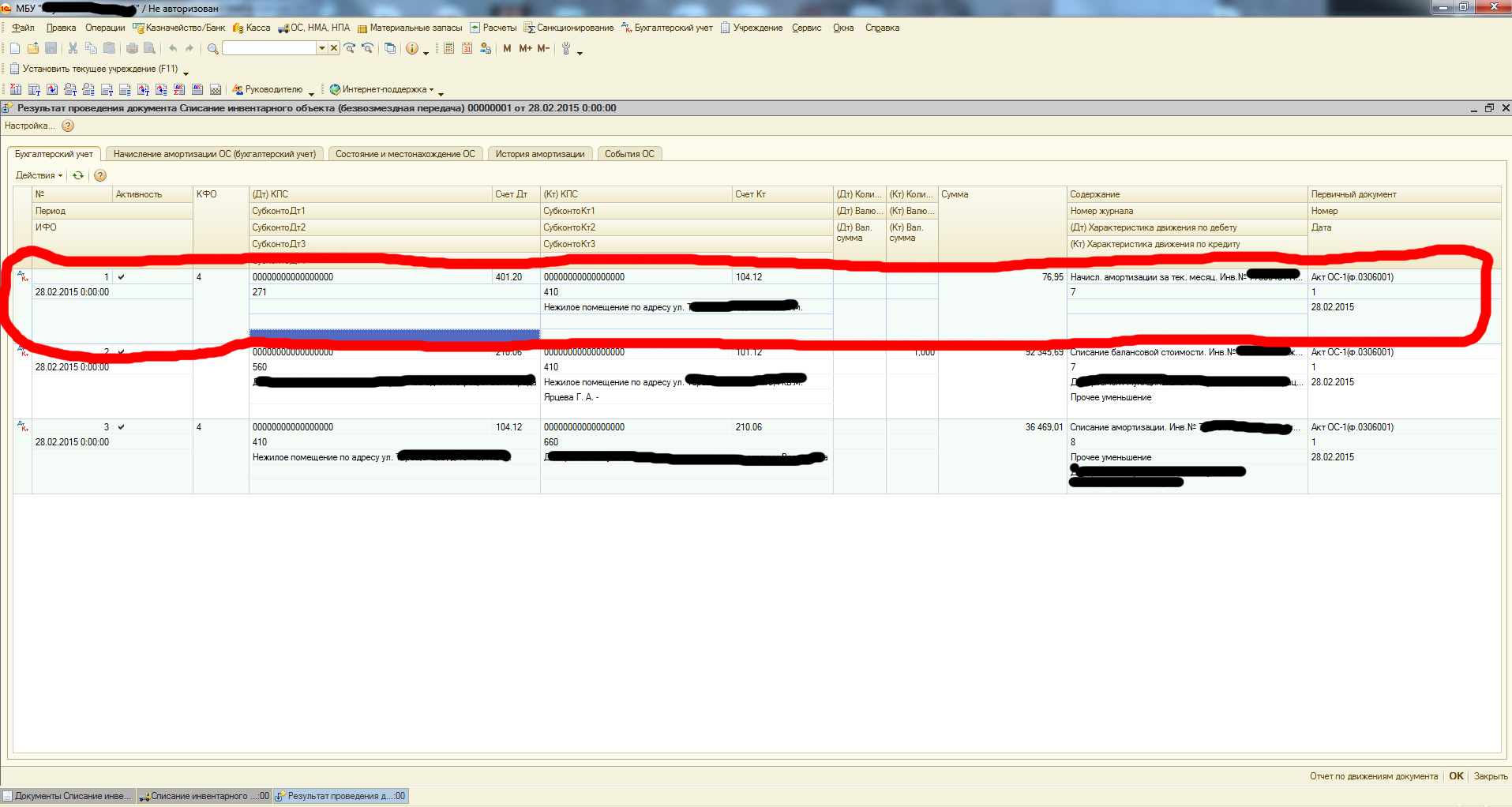Screen dimensions: 1512x807
Task: Toggle activity checkmark for entry 1
Action: (x=121, y=277)
